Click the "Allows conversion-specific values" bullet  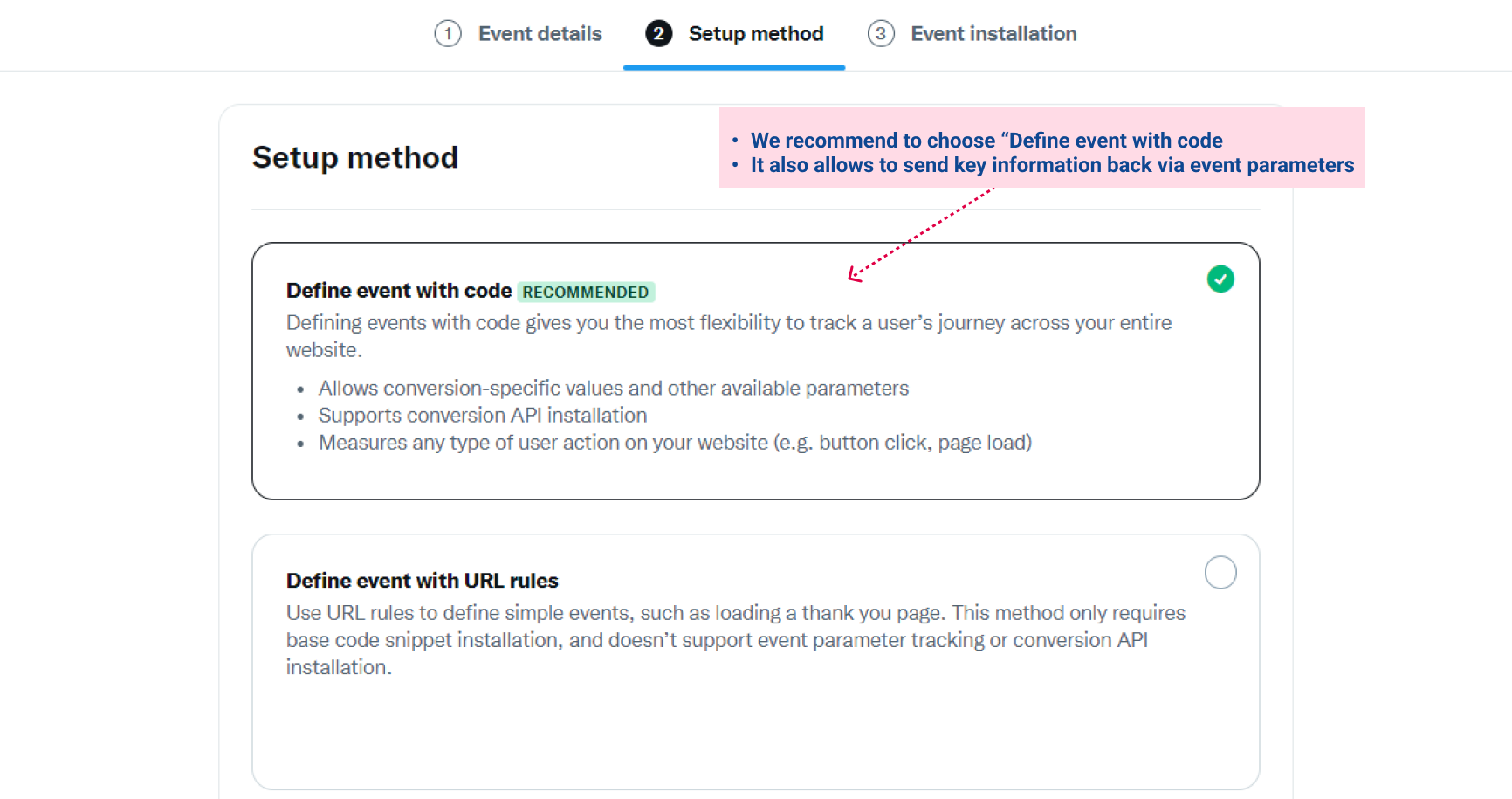pyautogui.click(x=613, y=389)
